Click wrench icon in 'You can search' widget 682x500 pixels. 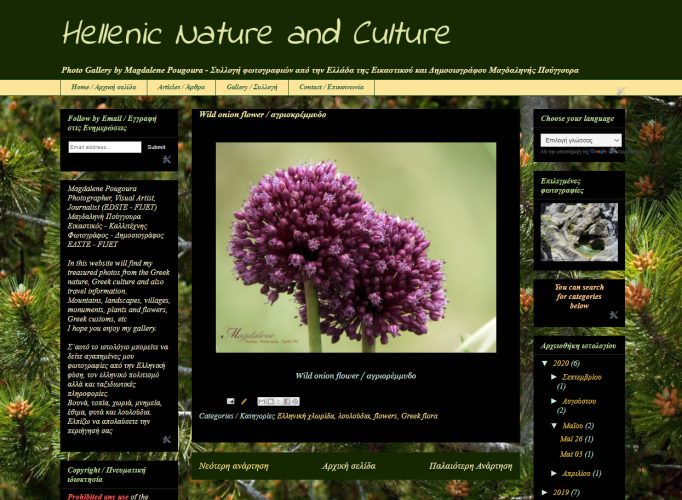coord(613,315)
